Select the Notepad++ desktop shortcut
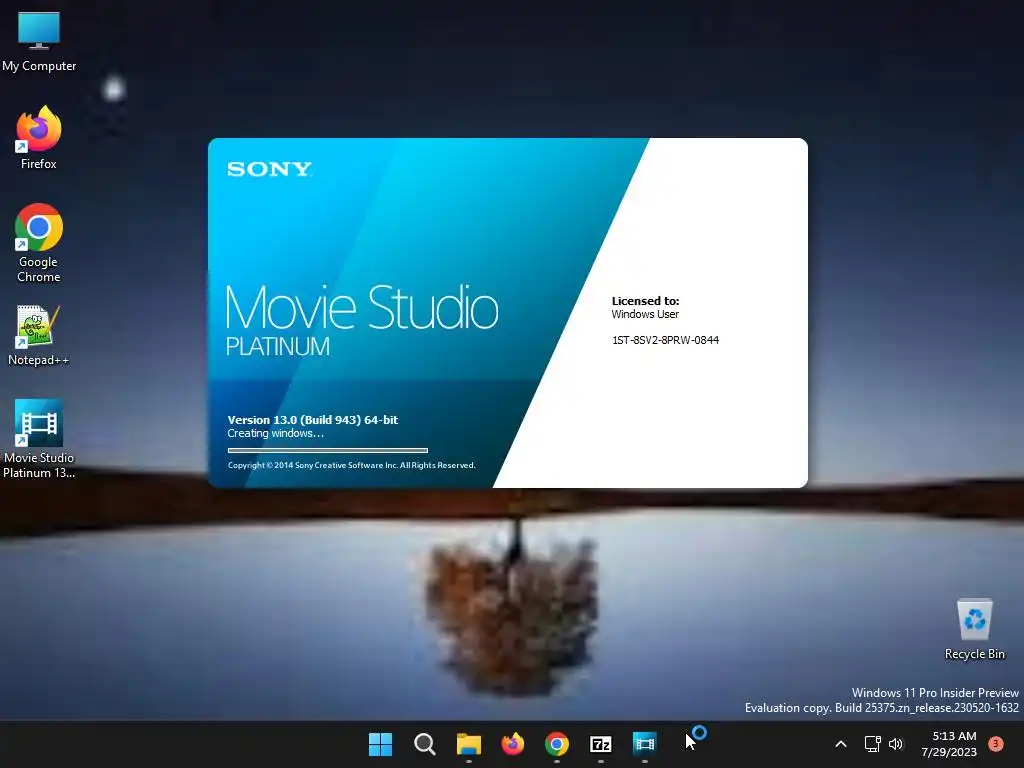 pyautogui.click(x=38, y=335)
